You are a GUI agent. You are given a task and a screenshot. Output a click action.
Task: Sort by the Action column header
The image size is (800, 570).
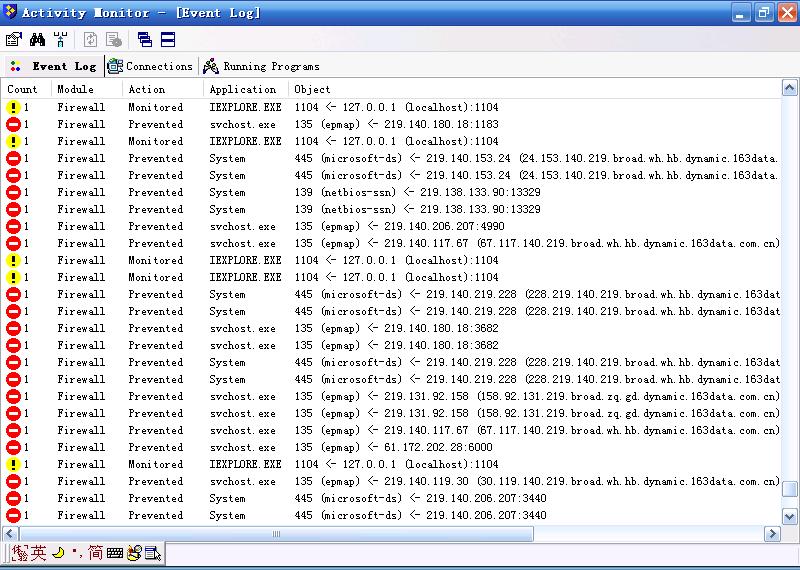click(x=162, y=89)
